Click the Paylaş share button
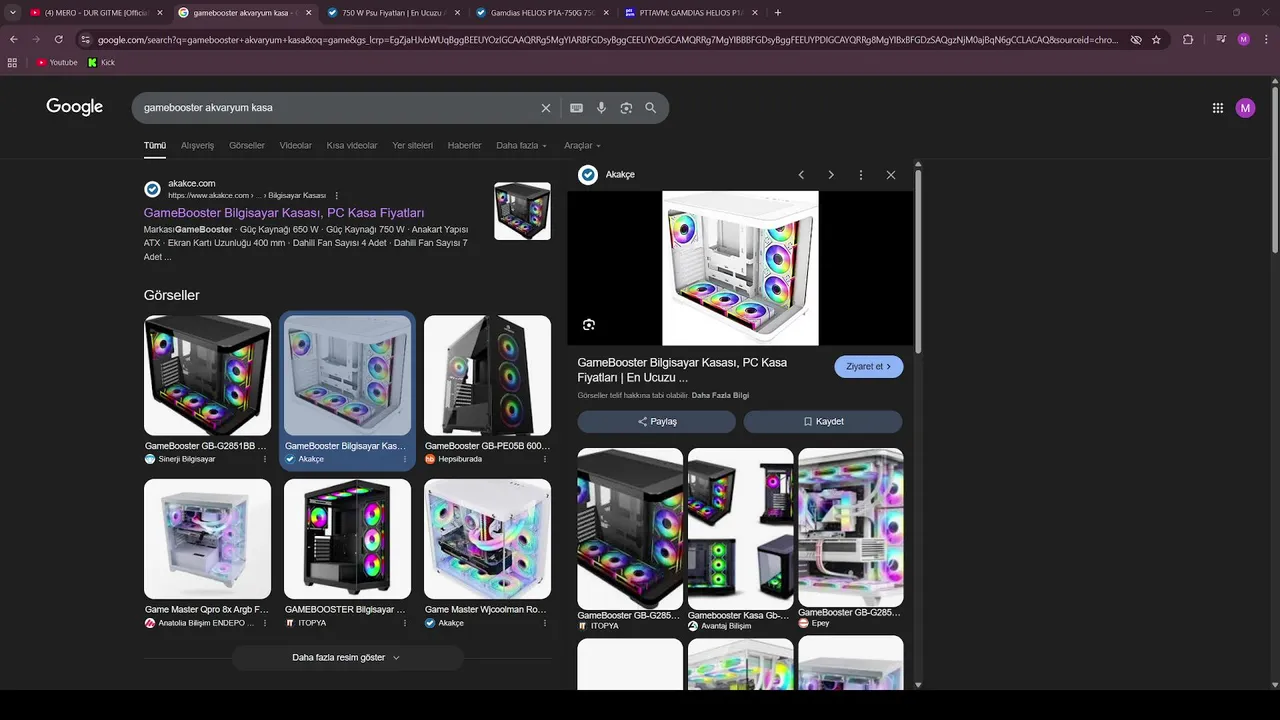 coord(657,421)
